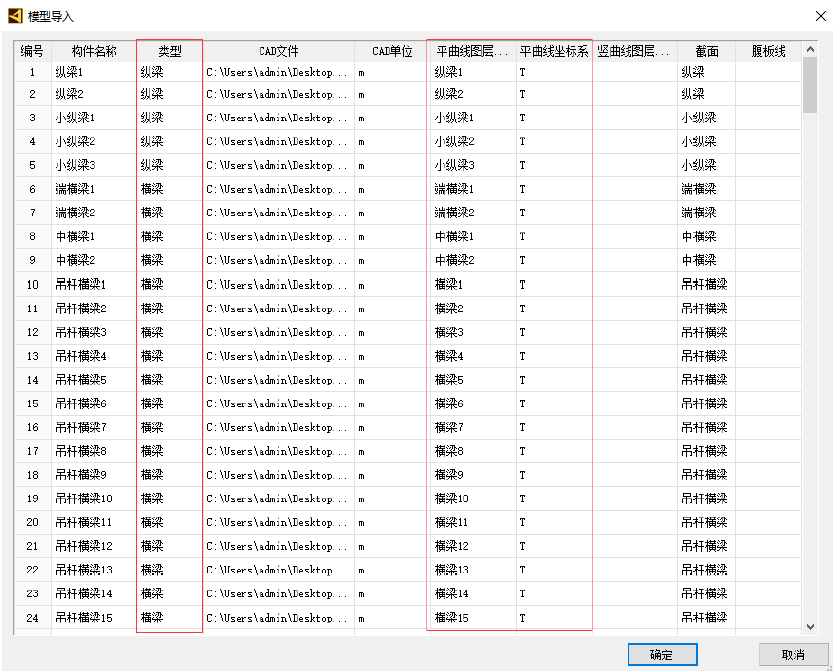Click the CAD单位 m cell in row 20
This screenshot has height=671, width=833.
393,522
